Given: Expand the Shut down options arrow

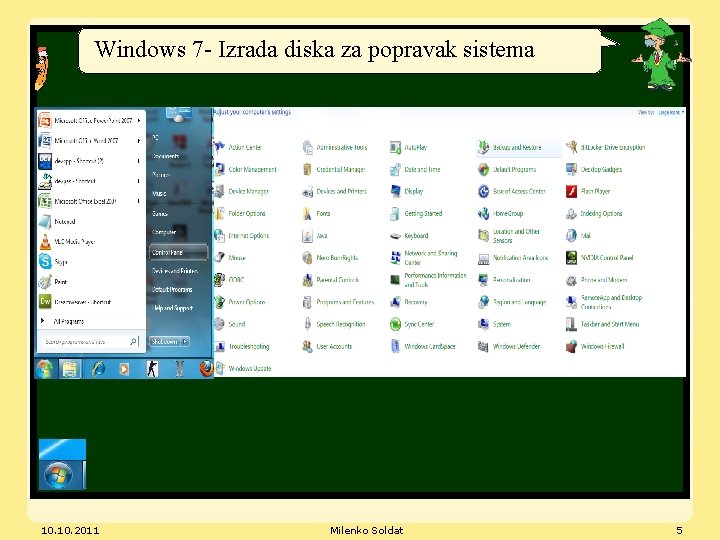Looking at the screenshot, I should [x=185, y=341].
